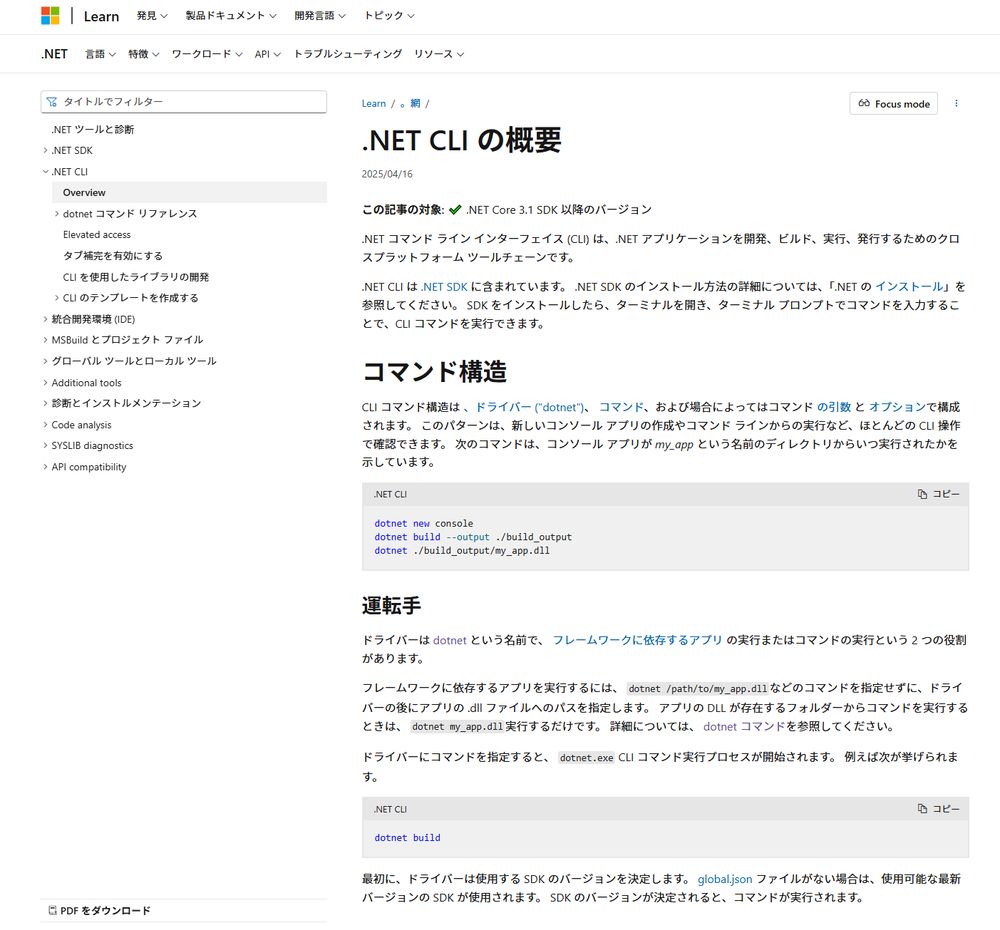Expand CLI のテンプレートを作成する node
The image size is (1000, 930).
pyautogui.click(x=57, y=298)
